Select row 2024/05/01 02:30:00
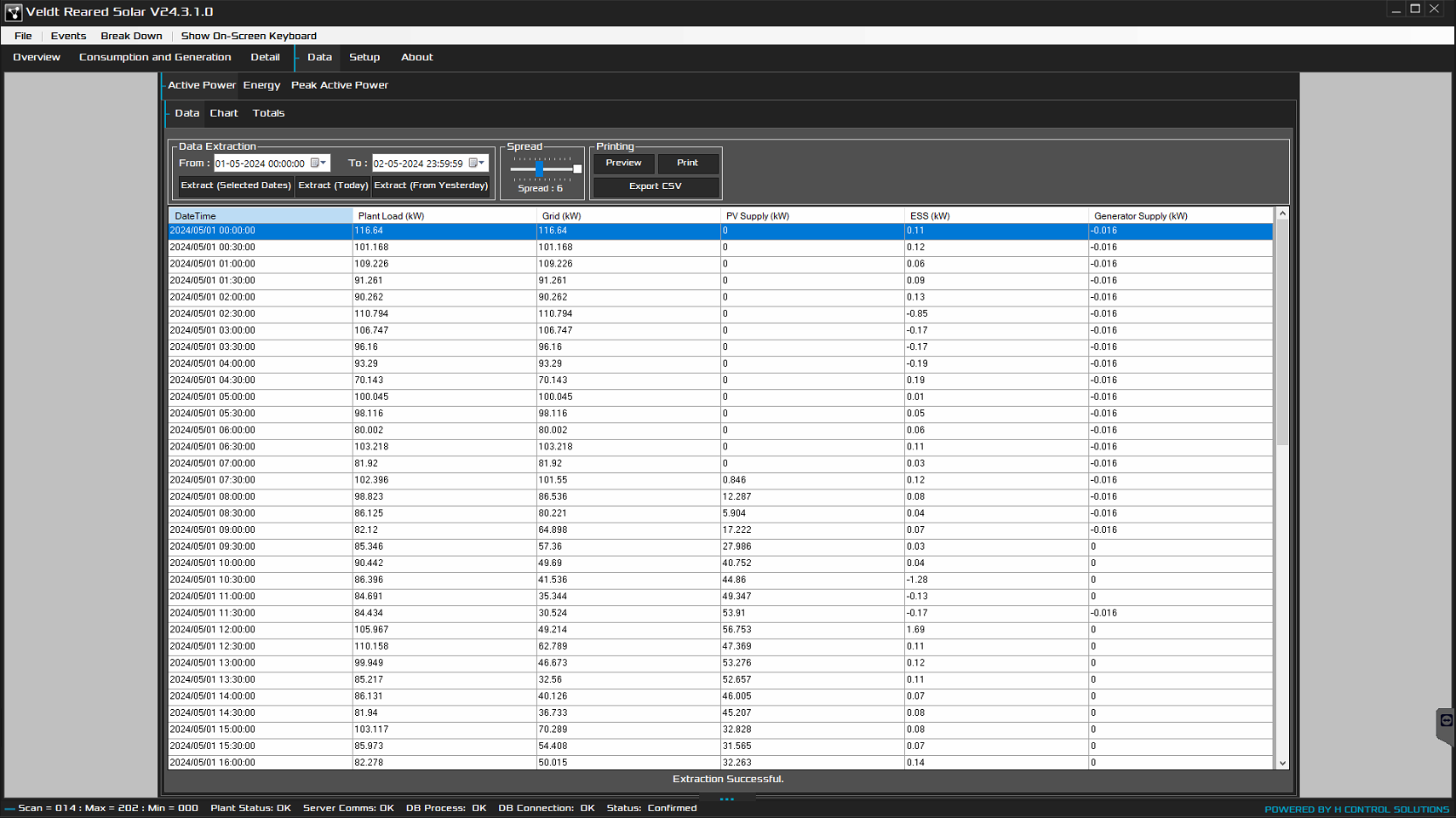Viewport: 1456px width, 818px height. coord(720,314)
